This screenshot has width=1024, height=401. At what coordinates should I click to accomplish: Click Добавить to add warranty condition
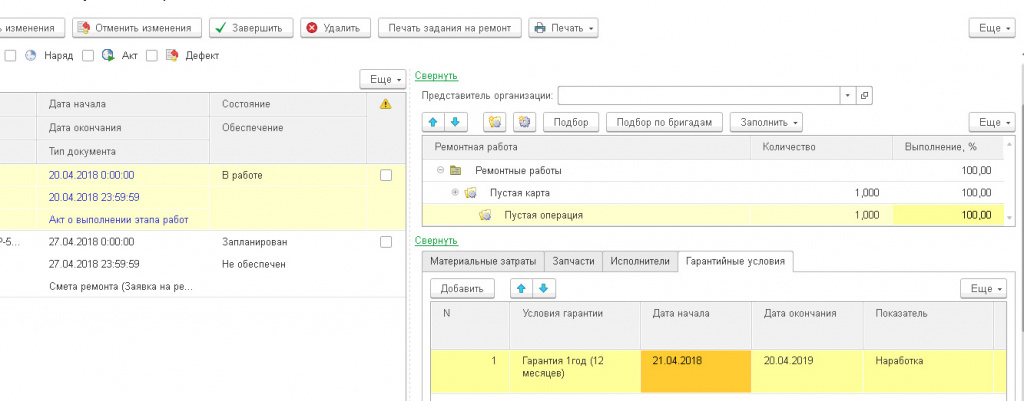pyautogui.click(x=462, y=288)
